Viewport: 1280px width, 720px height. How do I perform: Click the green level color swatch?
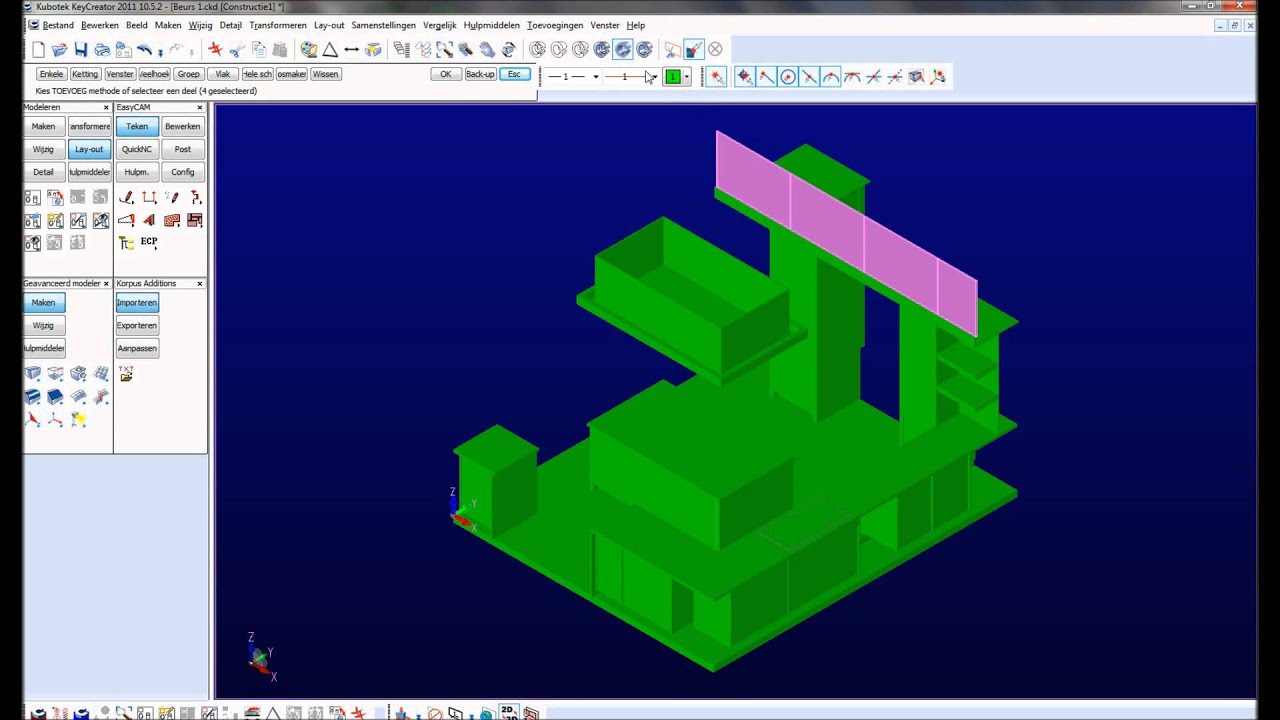tap(673, 77)
